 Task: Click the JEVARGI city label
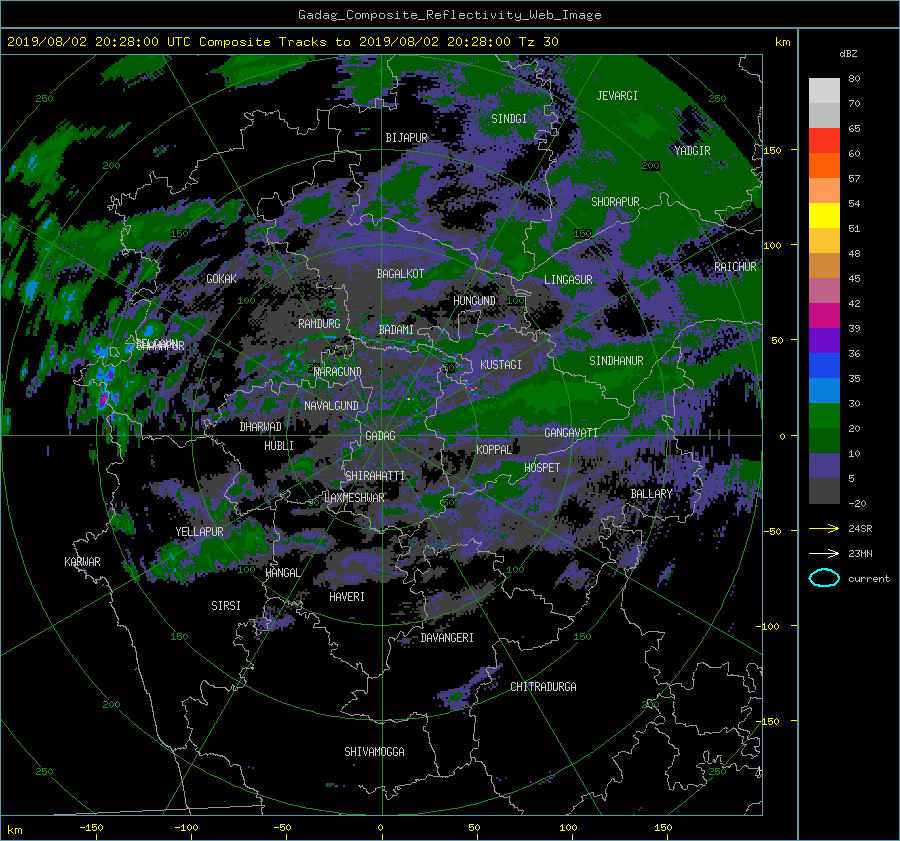[617, 96]
